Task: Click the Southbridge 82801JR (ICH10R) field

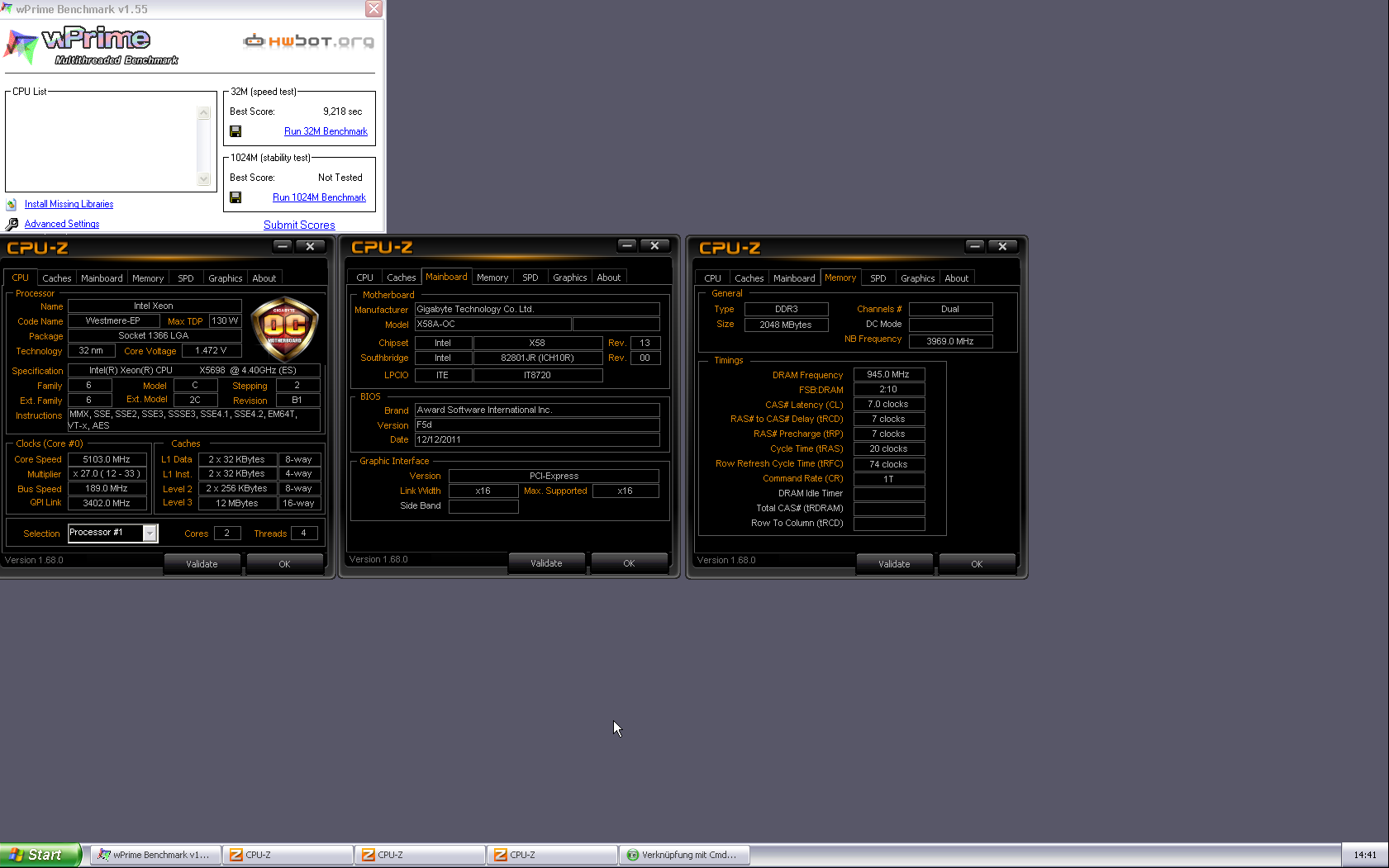Action: click(x=537, y=358)
